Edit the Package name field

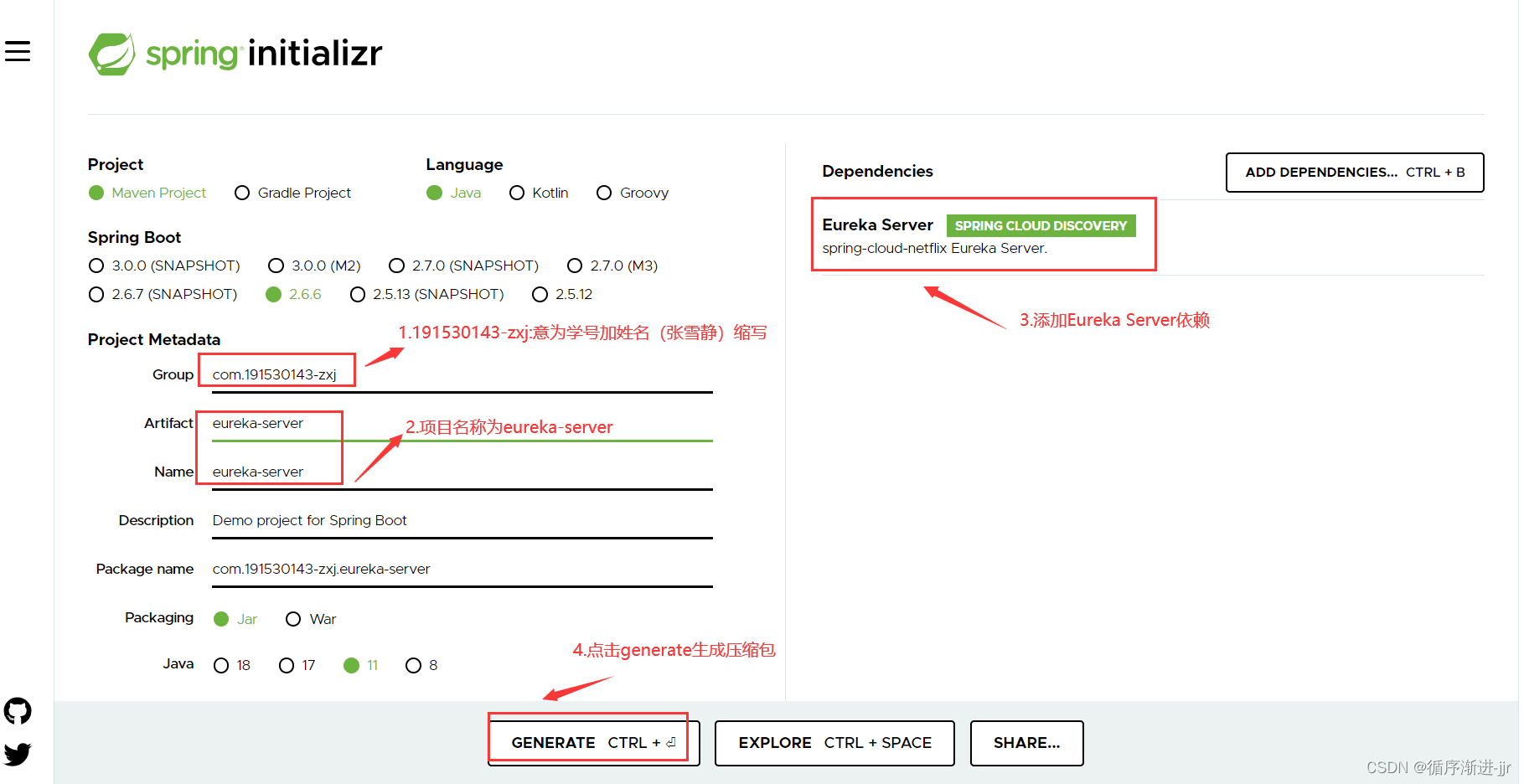pyautogui.click(x=462, y=569)
